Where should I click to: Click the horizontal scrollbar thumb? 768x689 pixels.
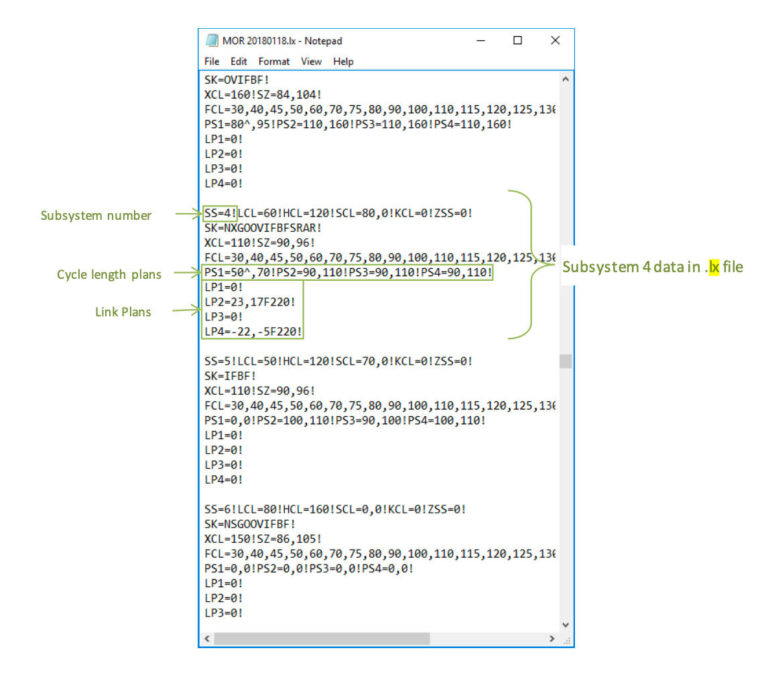coord(321,639)
